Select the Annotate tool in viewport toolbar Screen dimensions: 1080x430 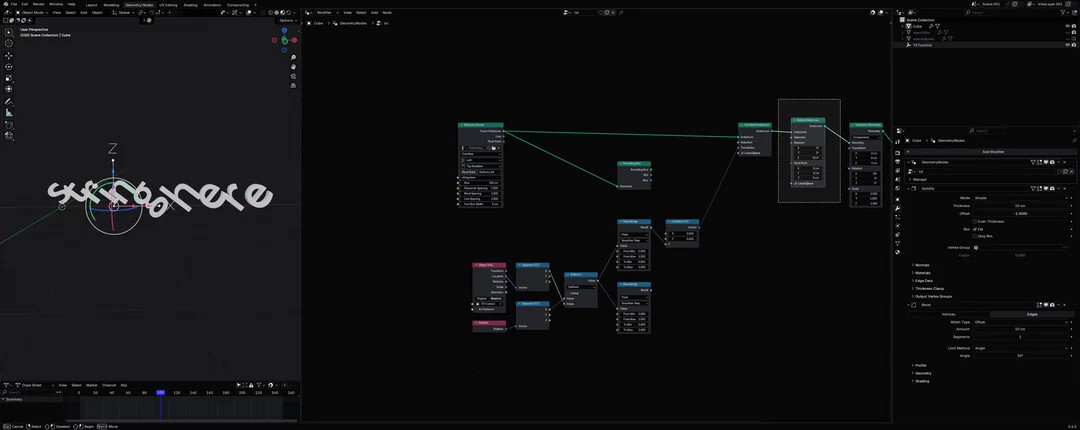[9, 101]
